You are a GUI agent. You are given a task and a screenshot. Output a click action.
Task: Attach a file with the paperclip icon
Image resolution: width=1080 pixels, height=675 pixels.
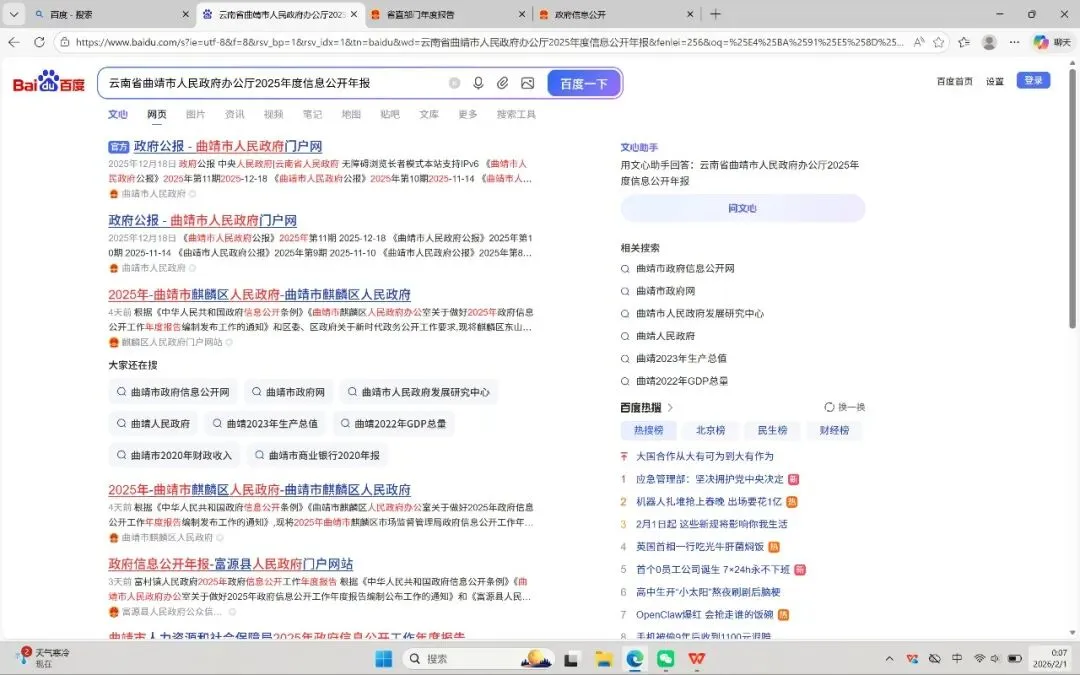503,83
